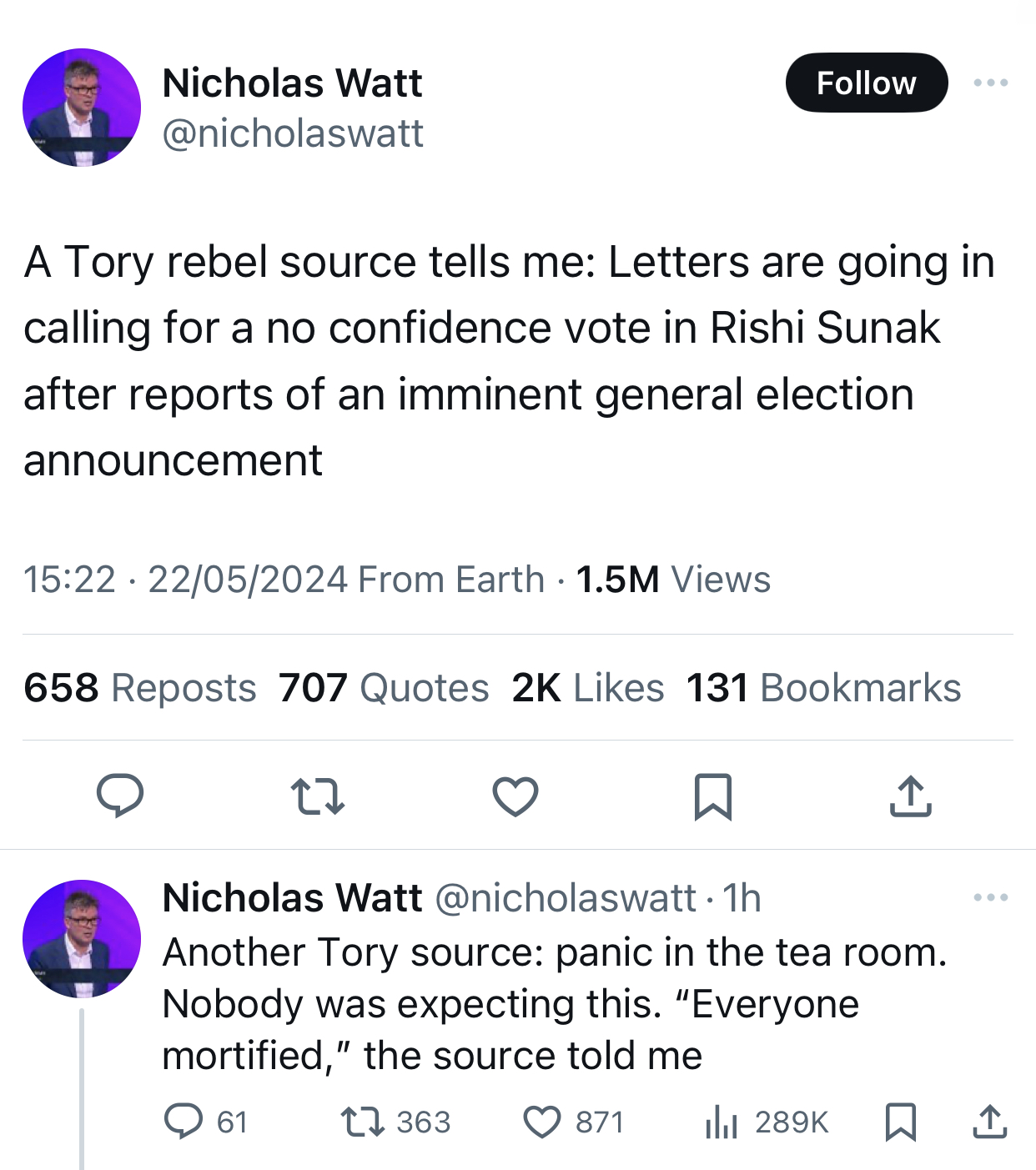Reply to the main no confidence tweet
This screenshot has width=1036, height=1170.
pyautogui.click(x=120, y=796)
